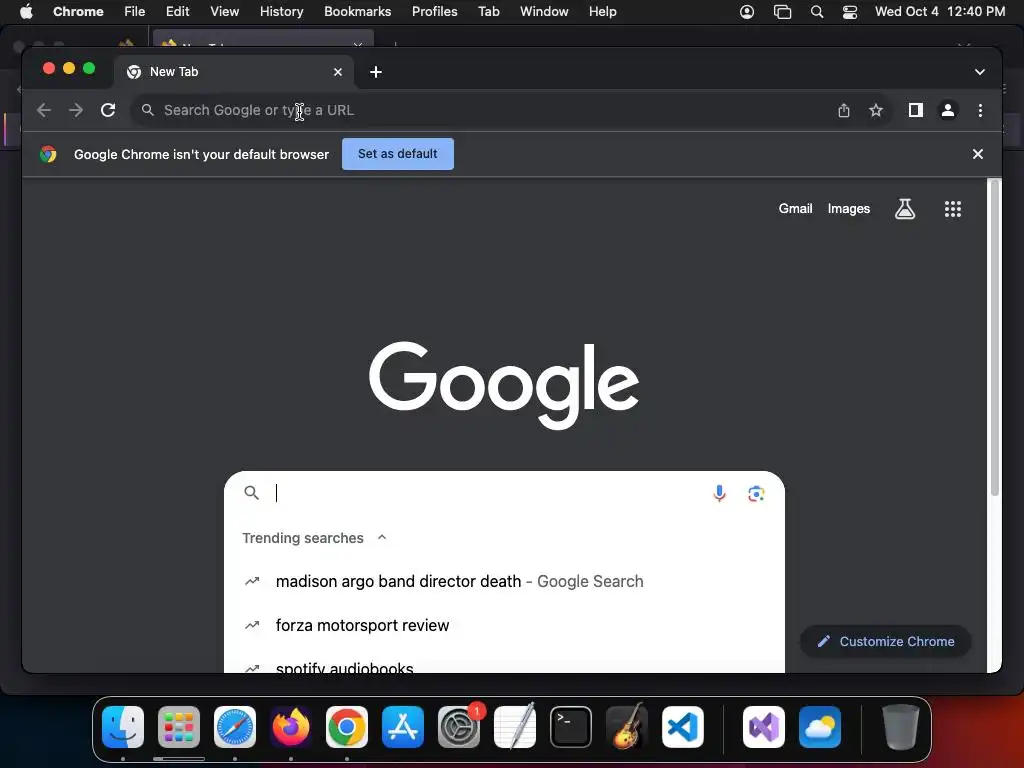Open the Window menu
This screenshot has height=768, width=1024.
pyautogui.click(x=544, y=12)
